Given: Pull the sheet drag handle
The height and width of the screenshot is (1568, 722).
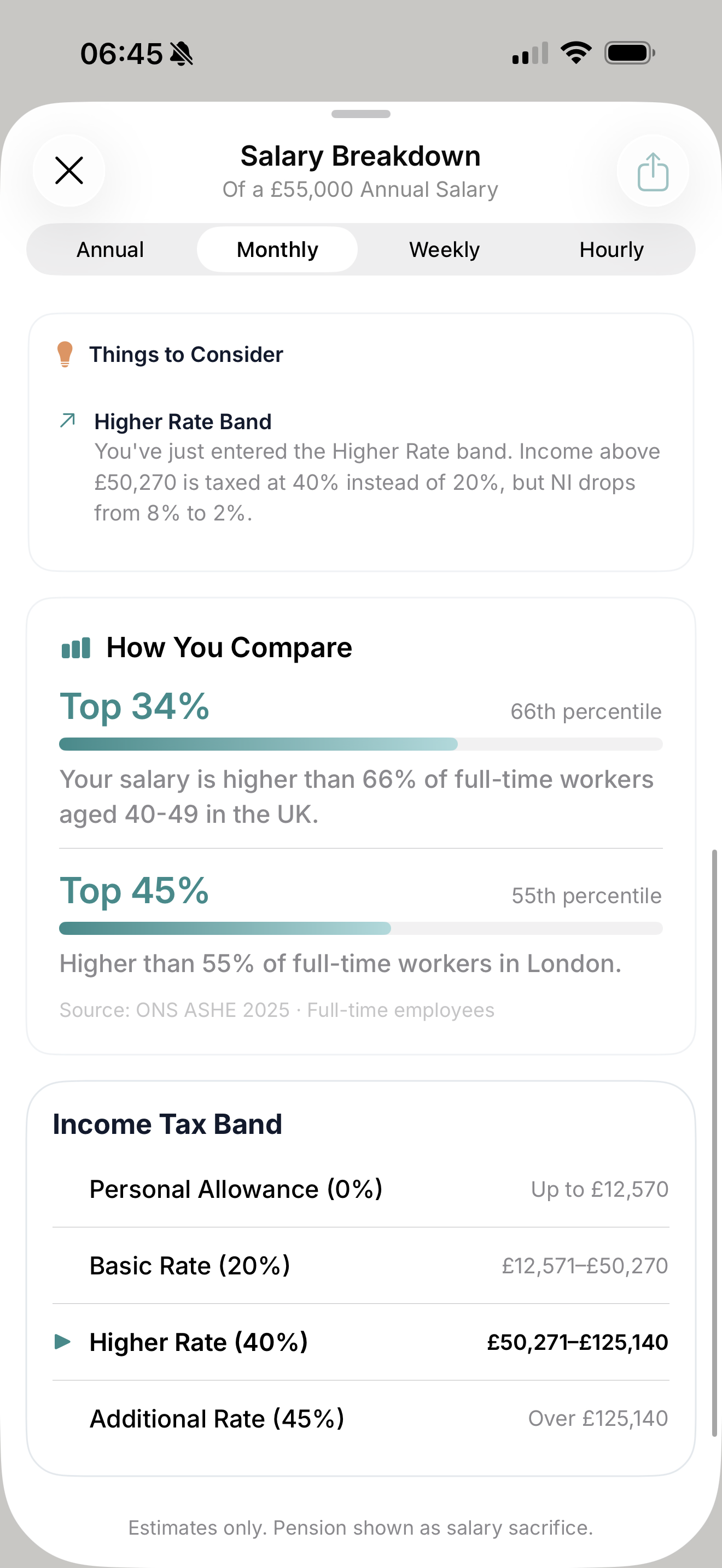Looking at the screenshot, I should (x=360, y=113).
